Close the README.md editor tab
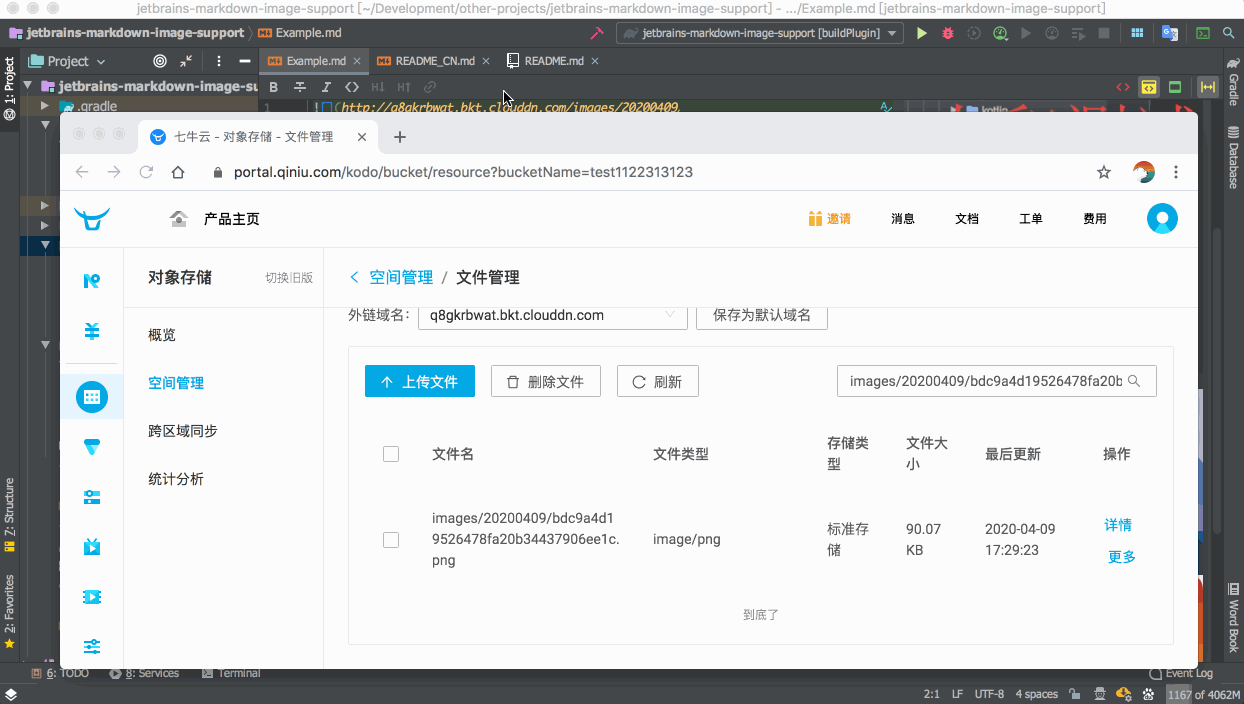 coord(594,61)
